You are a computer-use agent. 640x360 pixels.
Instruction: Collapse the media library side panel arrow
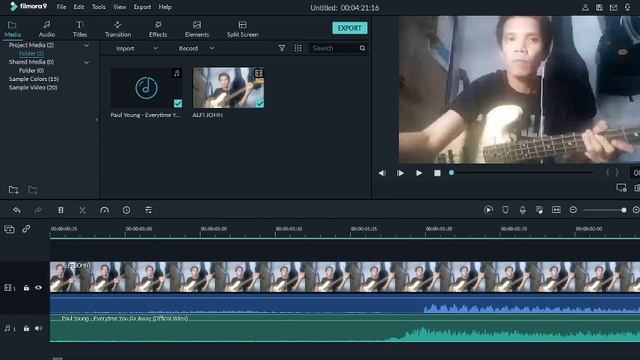pyautogui.click(x=97, y=120)
